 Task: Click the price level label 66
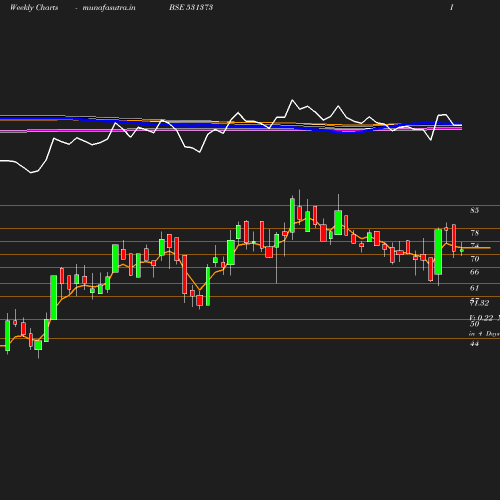474,272
